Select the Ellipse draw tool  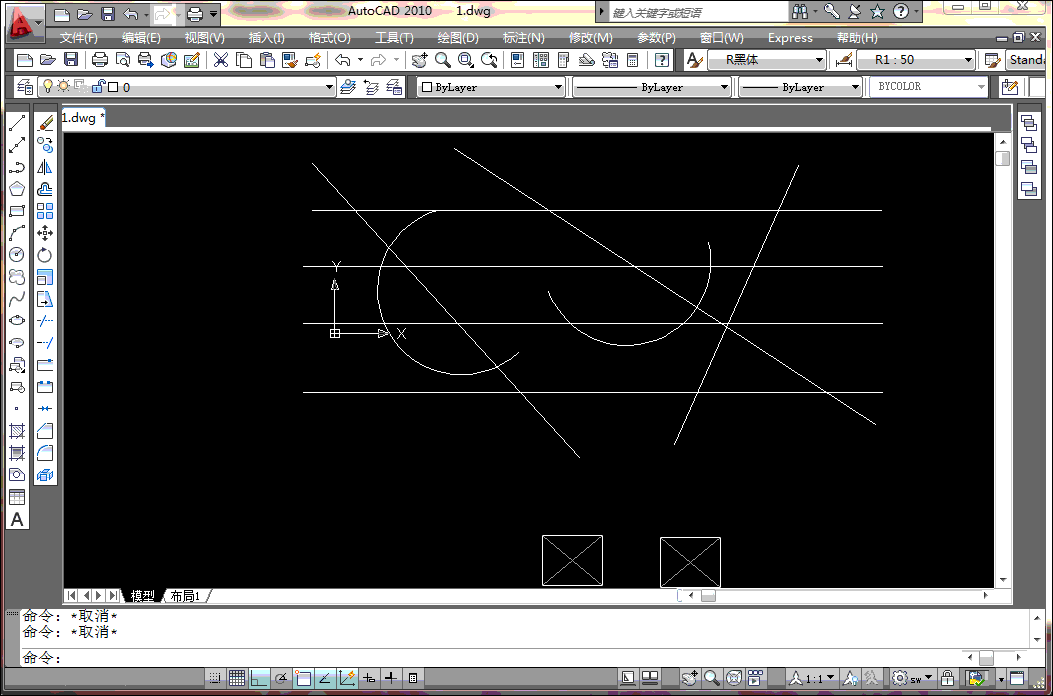(17, 320)
